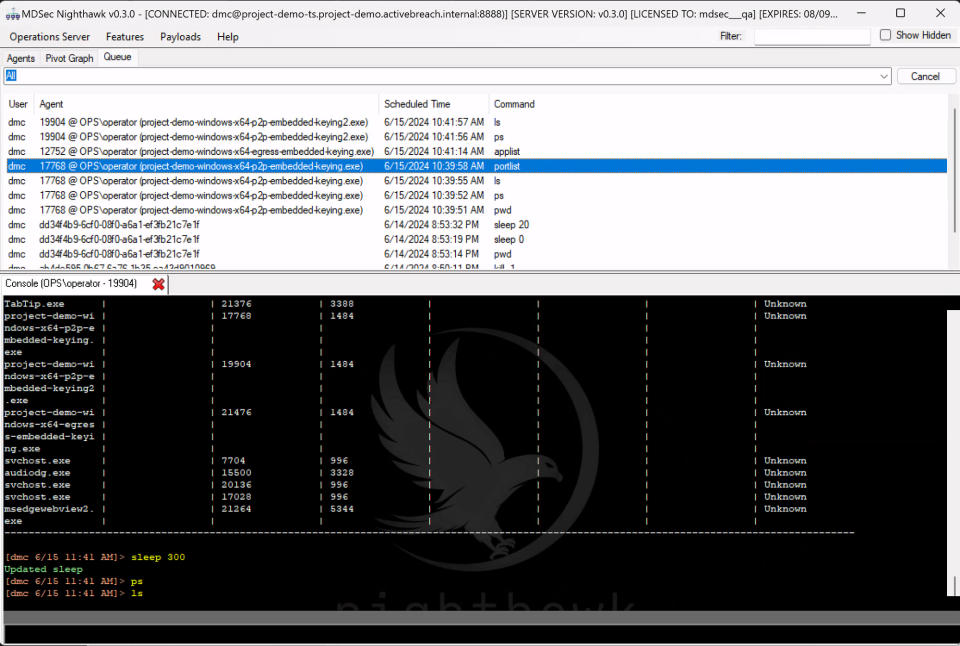Viewport: 960px width, 646px height.
Task: Open the Help menu
Action: click(x=228, y=37)
